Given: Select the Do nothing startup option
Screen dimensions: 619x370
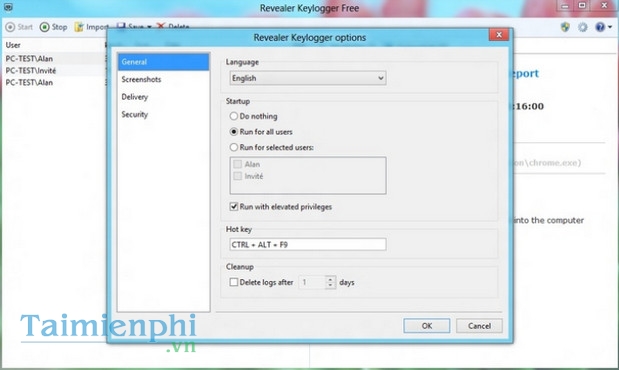Looking at the screenshot, I should (253, 116).
